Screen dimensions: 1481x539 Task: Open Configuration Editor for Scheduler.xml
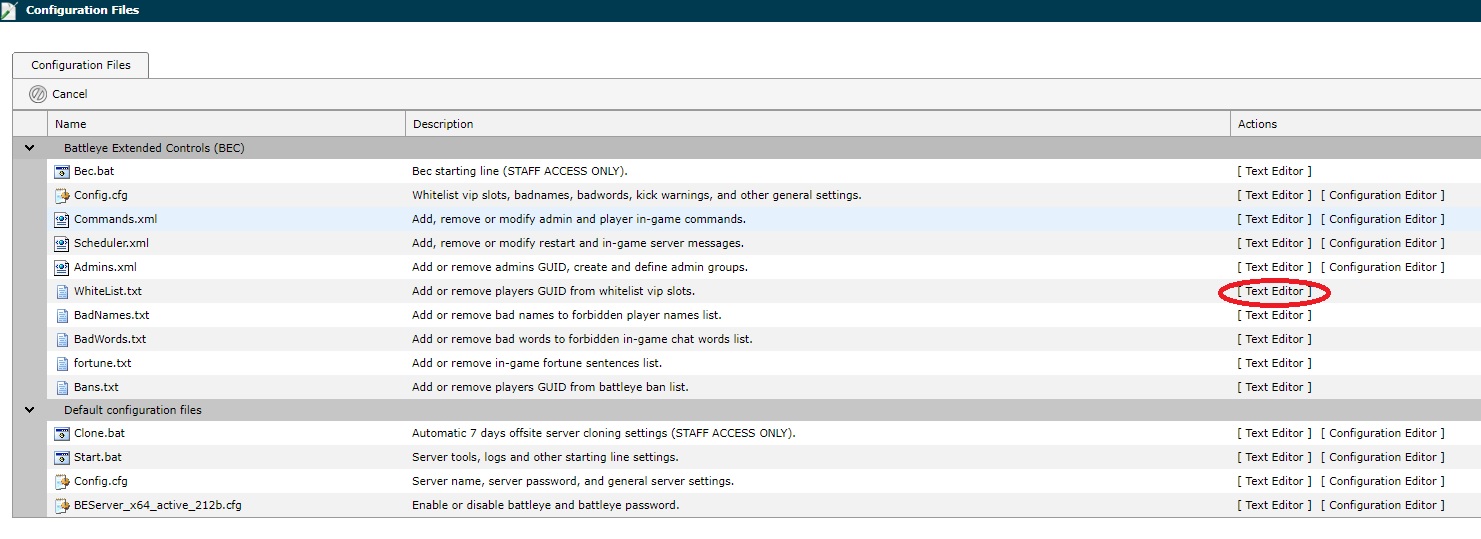(1382, 243)
